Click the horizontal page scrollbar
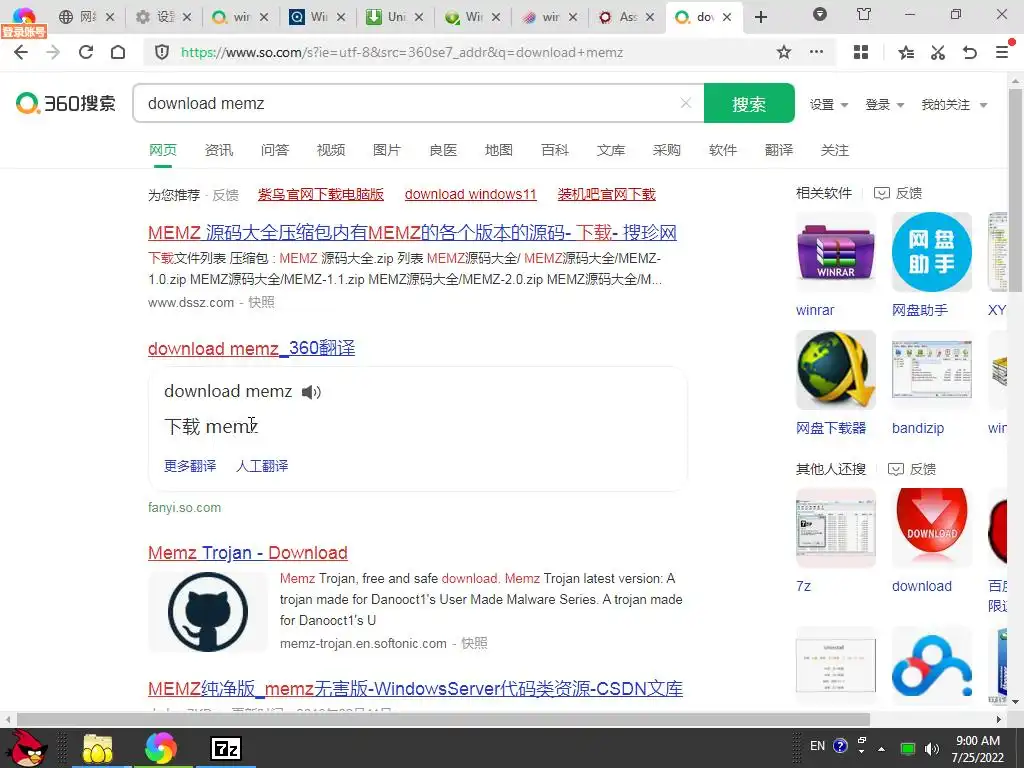Viewport: 1024px width, 768px height. pyautogui.click(x=443, y=719)
